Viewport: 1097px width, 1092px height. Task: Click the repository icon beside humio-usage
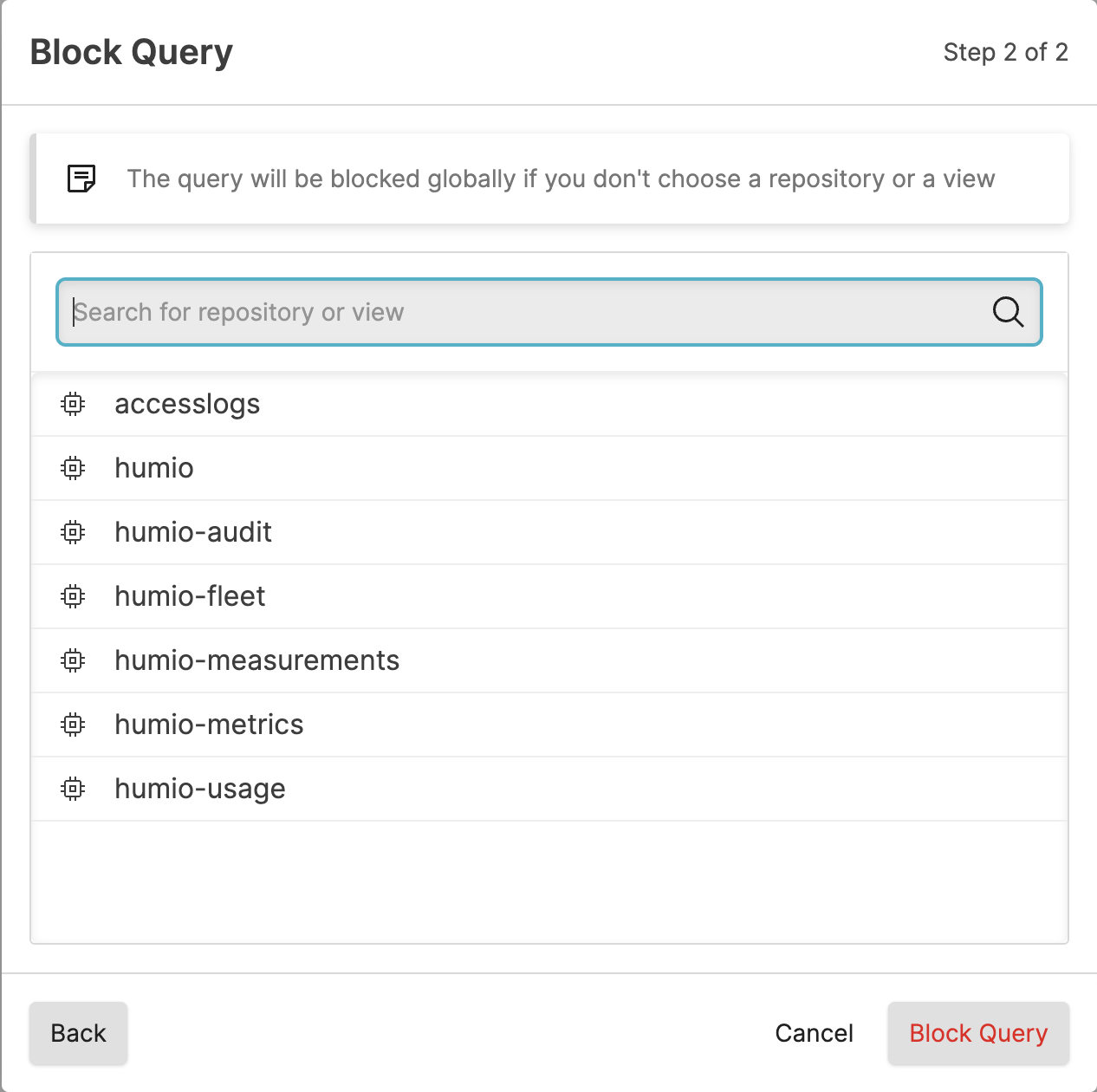pos(73,789)
